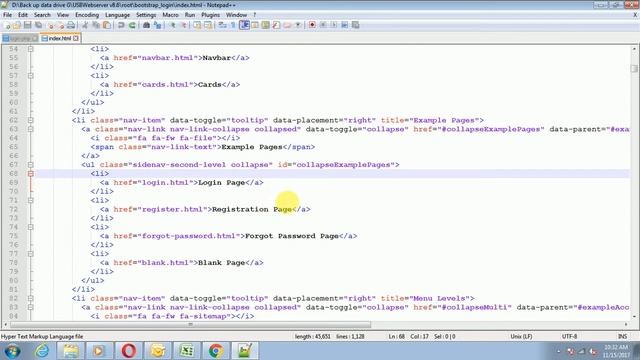Toggle the Function List panel icon
Image resolution: width=640 pixels, height=360 pixels.
276,25
